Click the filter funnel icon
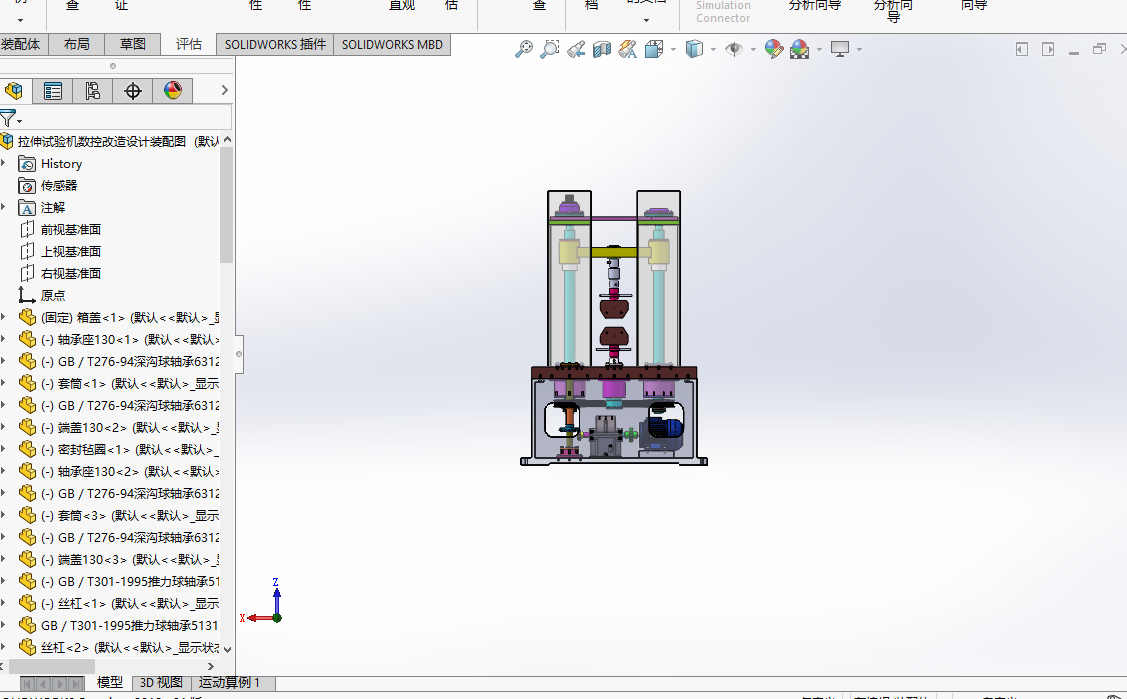 click(8, 119)
